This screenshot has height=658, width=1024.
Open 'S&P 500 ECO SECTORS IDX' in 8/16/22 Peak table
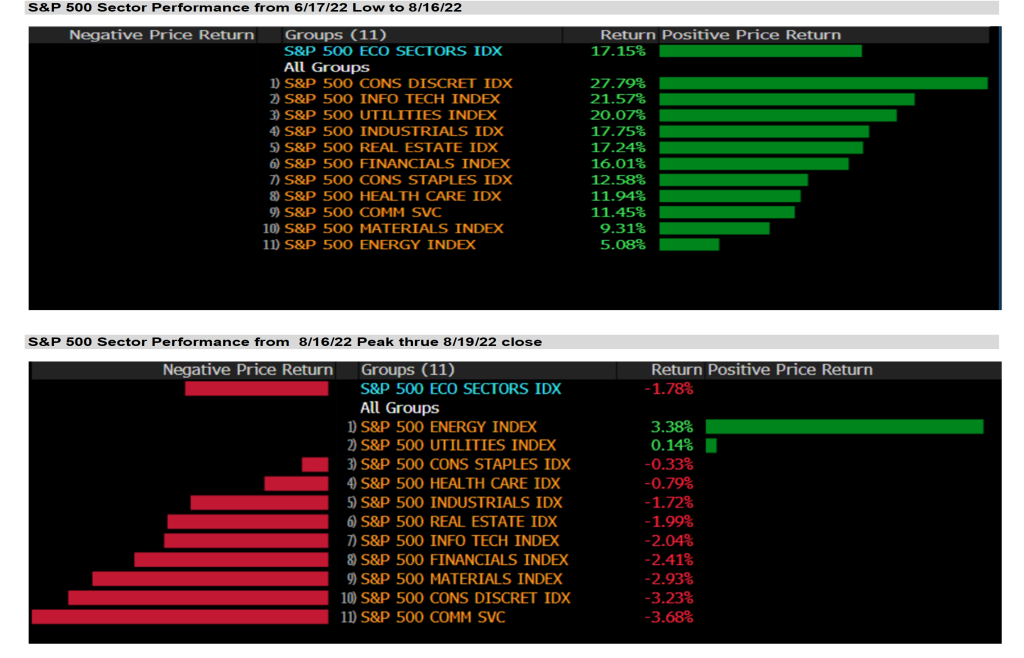point(461,388)
